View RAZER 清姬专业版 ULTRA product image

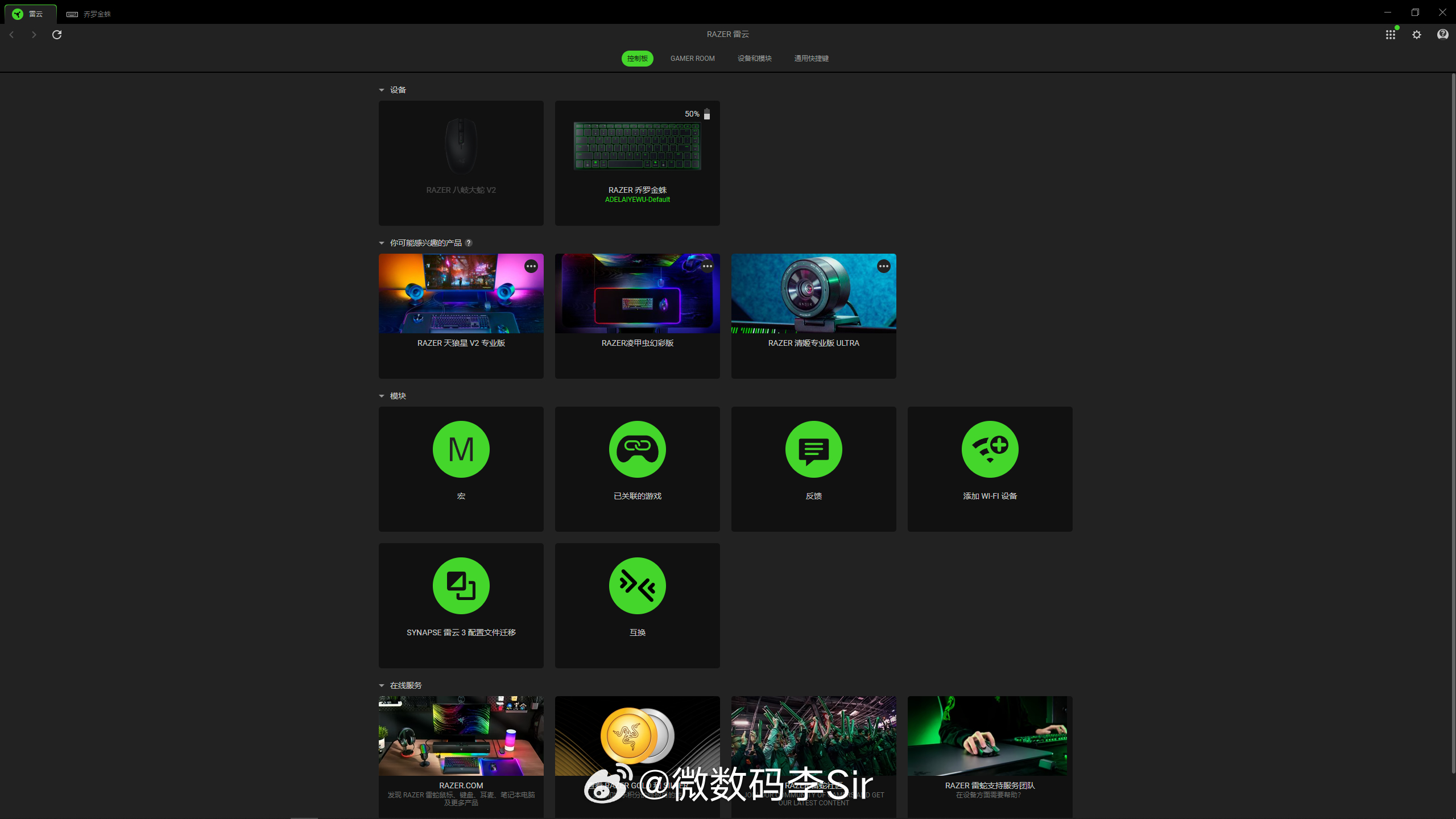tap(813, 293)
